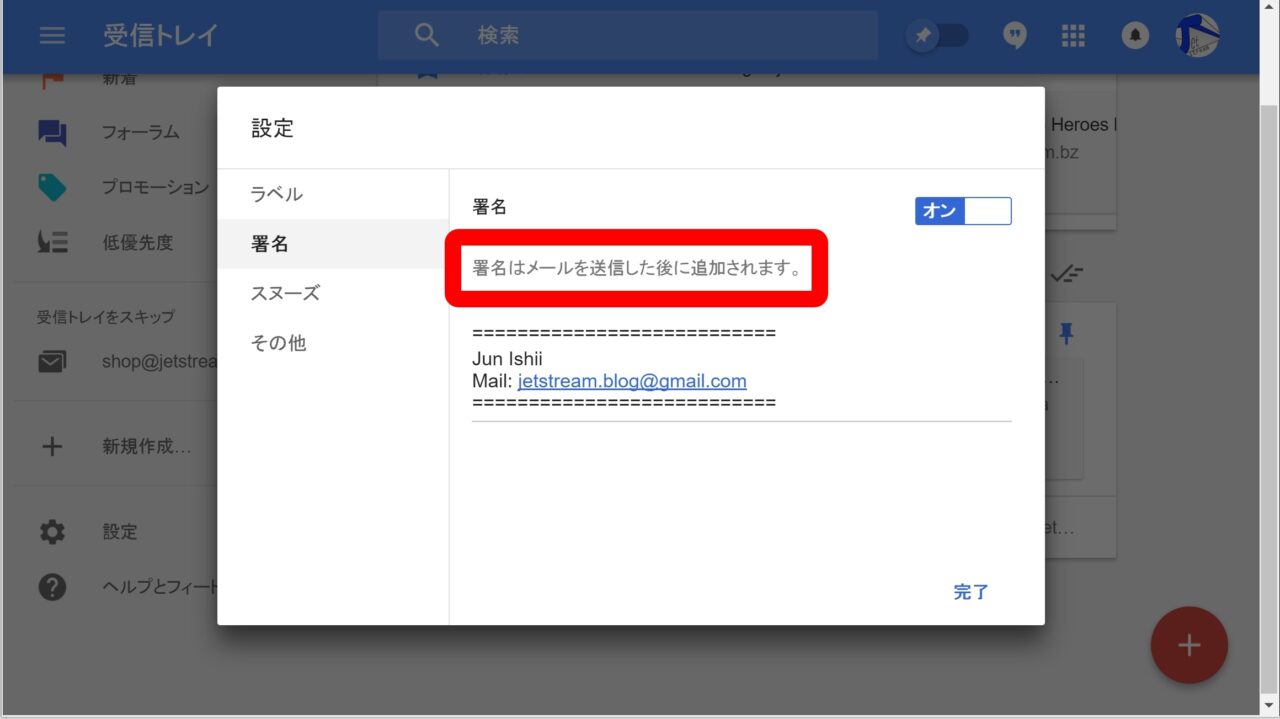Viewport: 1280px width, 719px height.
Task: Click the red compose plus button
Action: (x=1188, y=645)
